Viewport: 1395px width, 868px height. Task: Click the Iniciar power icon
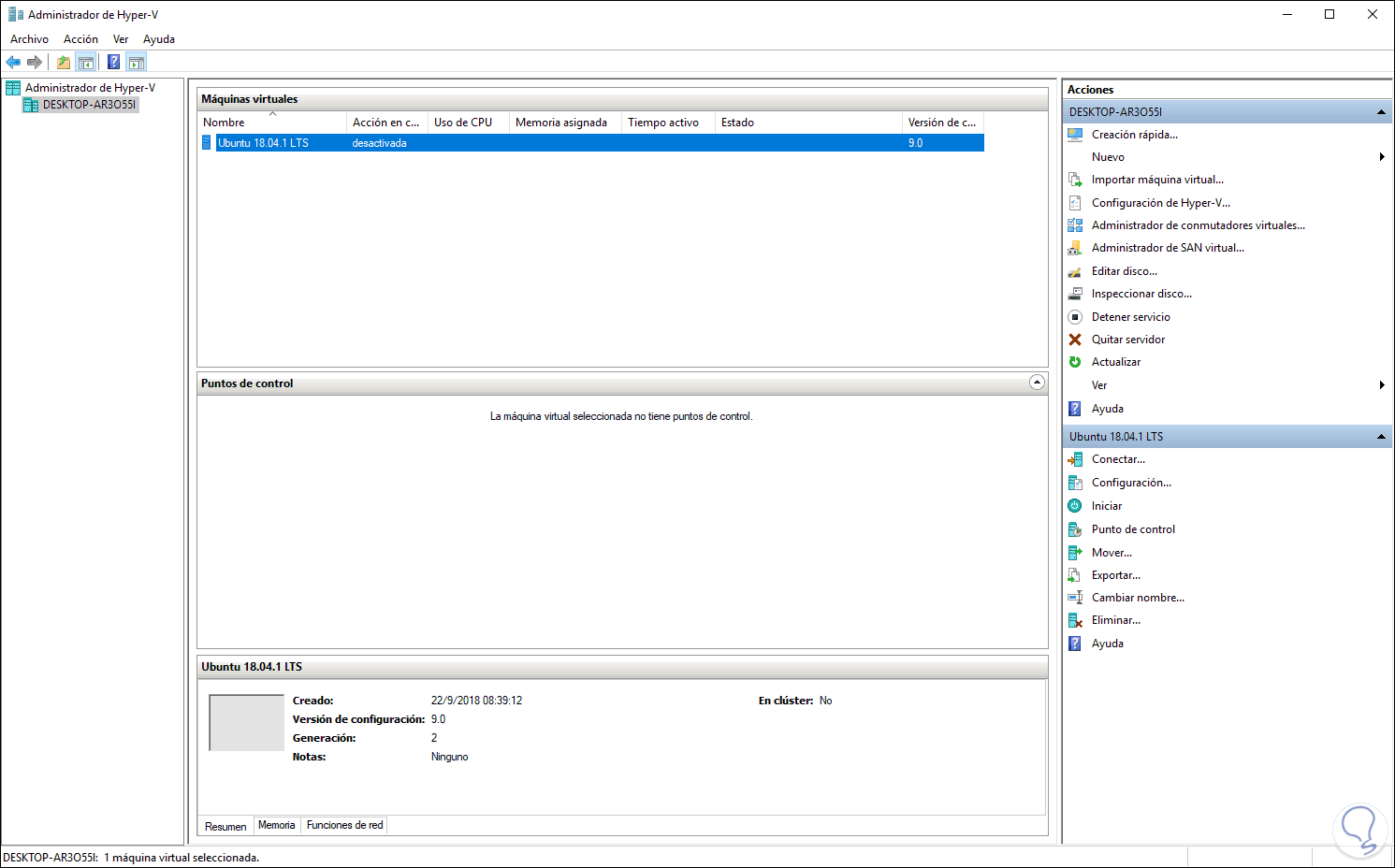1075,506
